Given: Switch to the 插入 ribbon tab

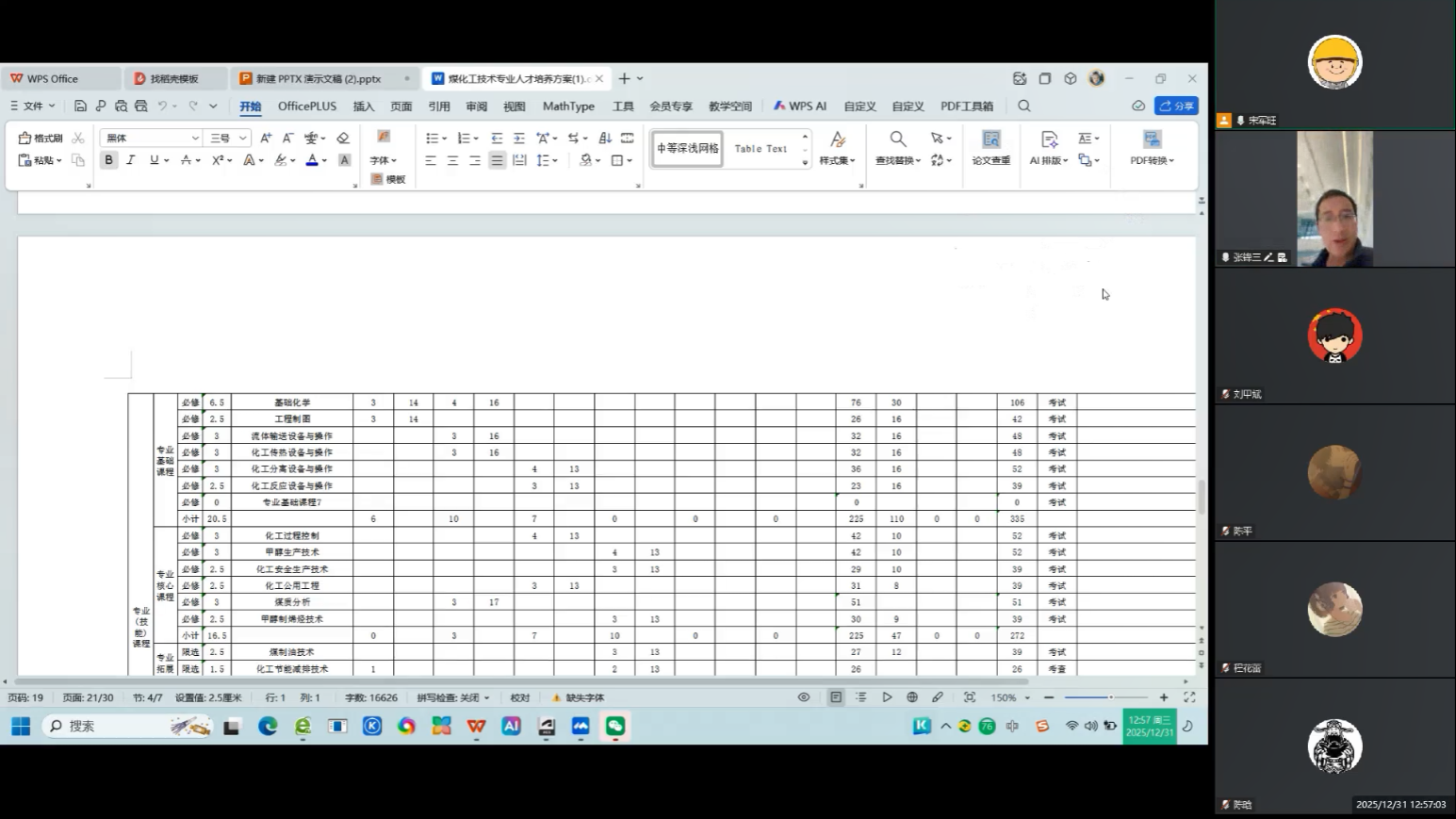Looking at the screenshot, I should pos(364,106).
